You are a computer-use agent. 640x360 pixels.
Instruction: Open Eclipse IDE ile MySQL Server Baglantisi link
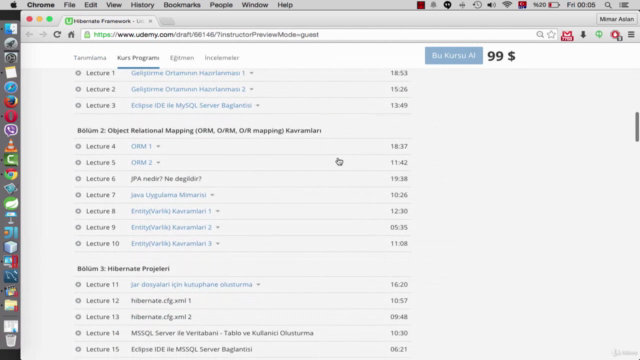[x=191, y=105]
